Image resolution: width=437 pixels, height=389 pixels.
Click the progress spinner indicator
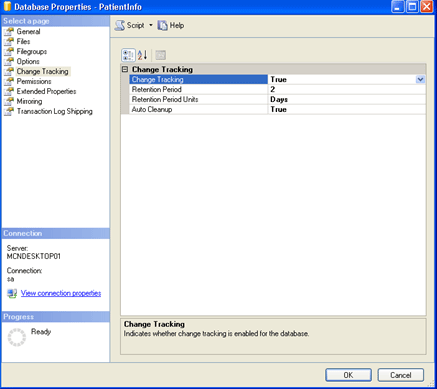(x=17, y=337)
